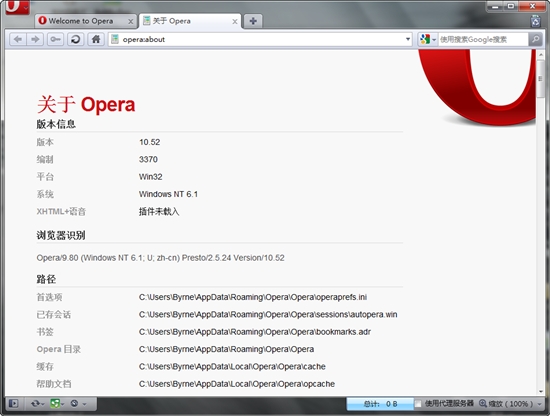
Task: Click the scrollbar down arrow
Action: (540, 391)
